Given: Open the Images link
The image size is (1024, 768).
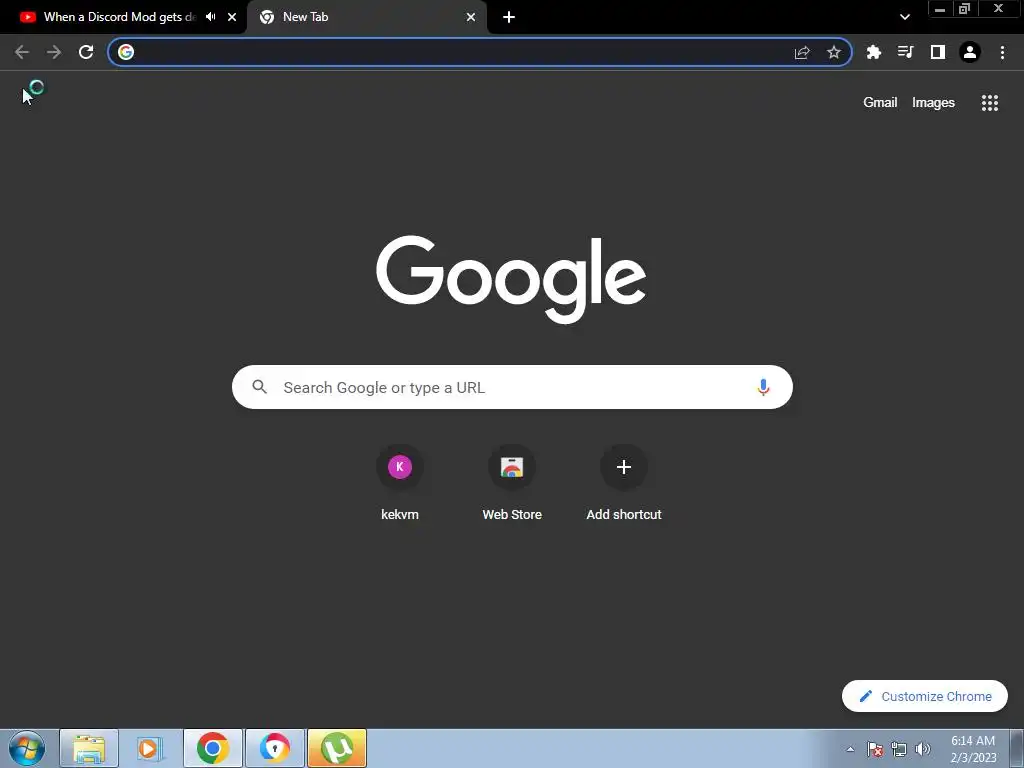Looking at the screenshot, I should click(x=933, y=103).
